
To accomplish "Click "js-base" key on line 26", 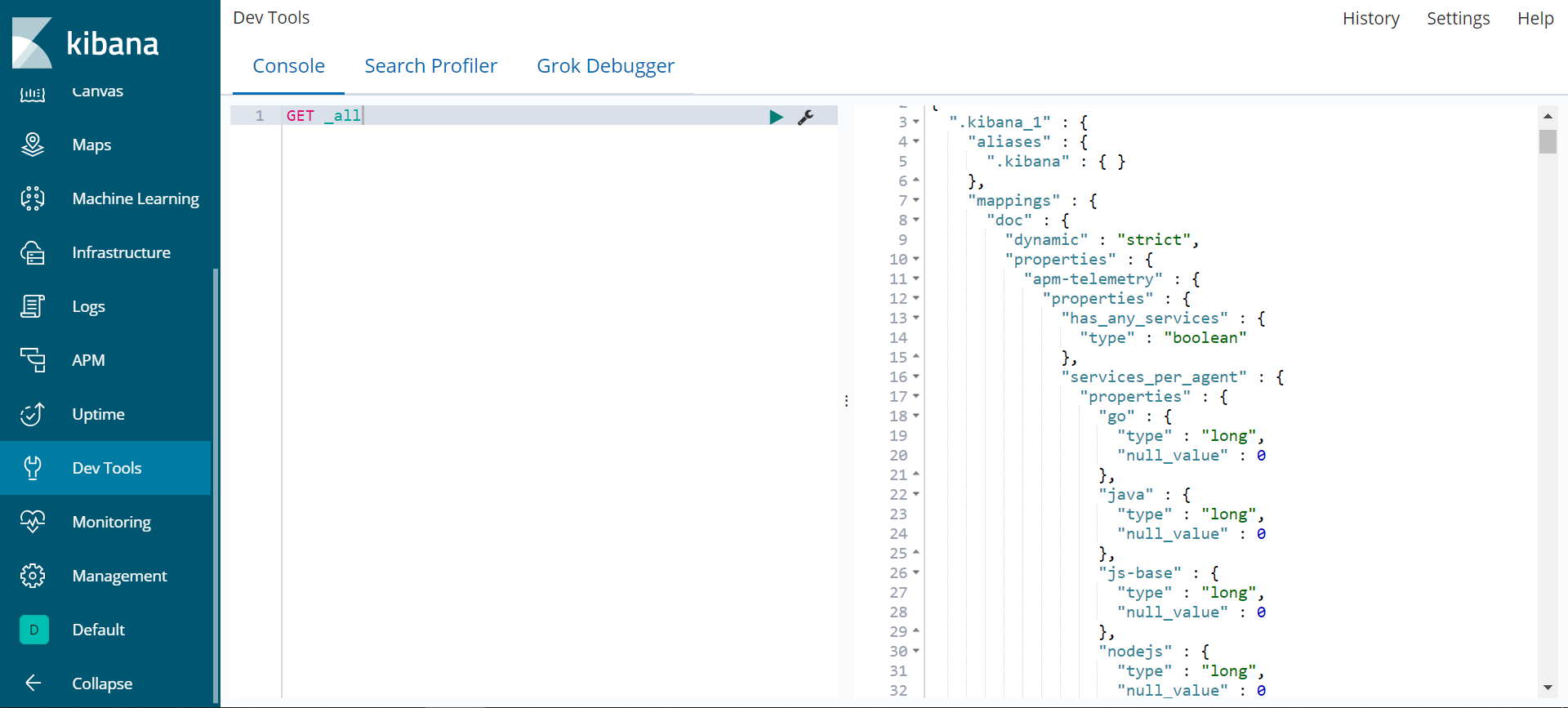I will (x=1140, y=572).
